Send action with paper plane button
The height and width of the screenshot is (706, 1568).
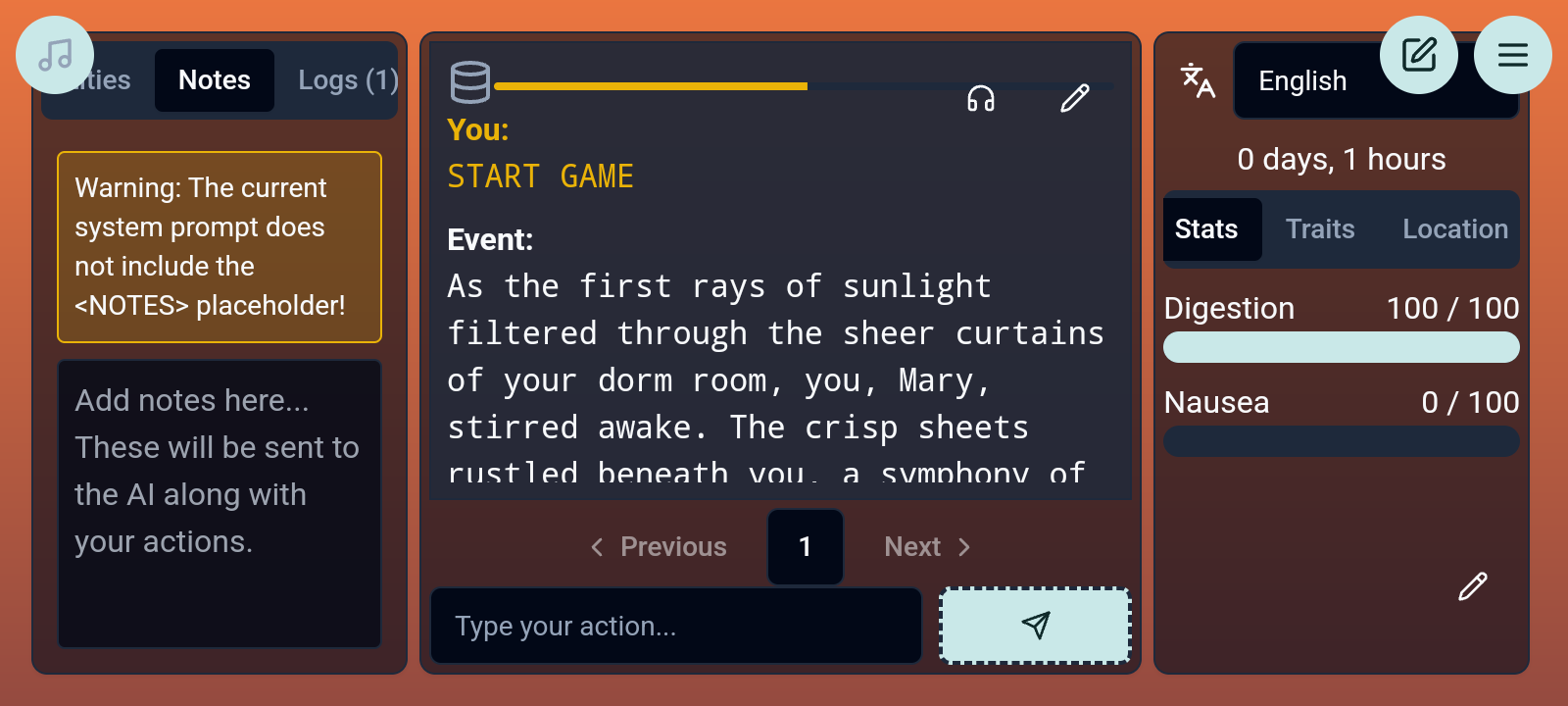[1035, 626]
